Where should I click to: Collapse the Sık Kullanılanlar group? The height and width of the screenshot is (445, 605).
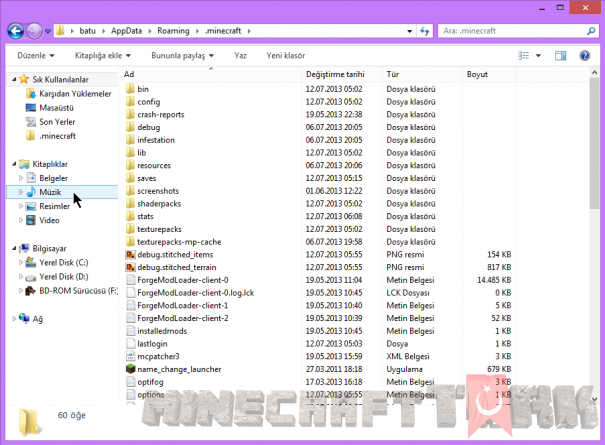(x=14, y=80)
